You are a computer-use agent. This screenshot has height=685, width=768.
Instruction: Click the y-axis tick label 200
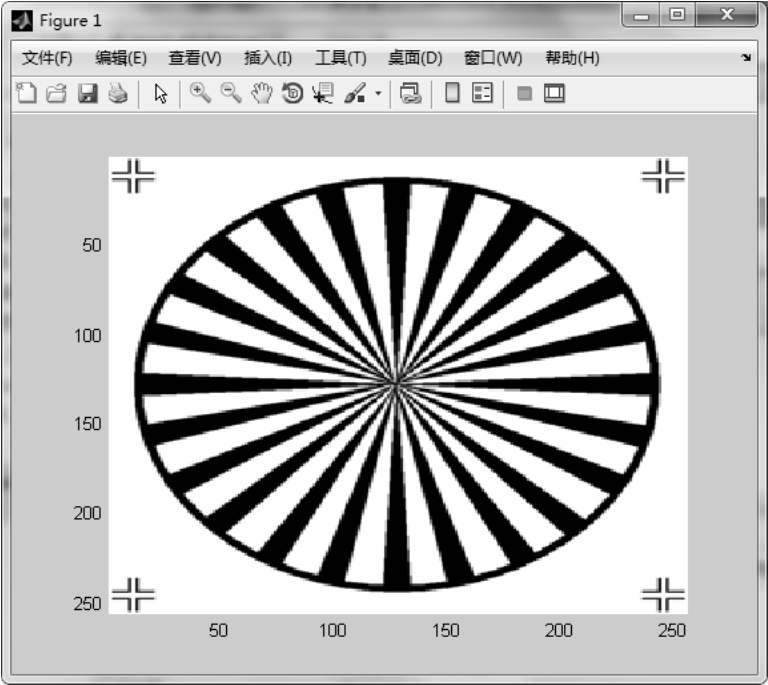point(88,513)
